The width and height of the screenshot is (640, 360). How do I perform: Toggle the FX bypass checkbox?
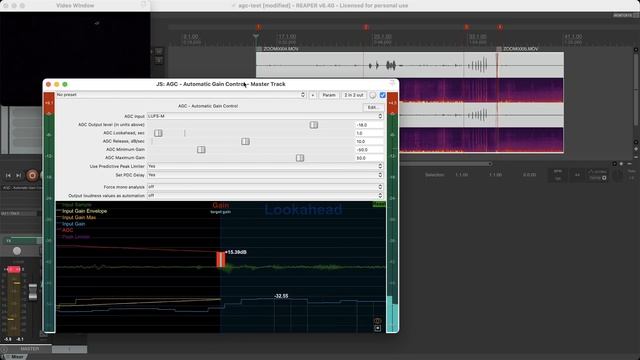coord(382,95)
